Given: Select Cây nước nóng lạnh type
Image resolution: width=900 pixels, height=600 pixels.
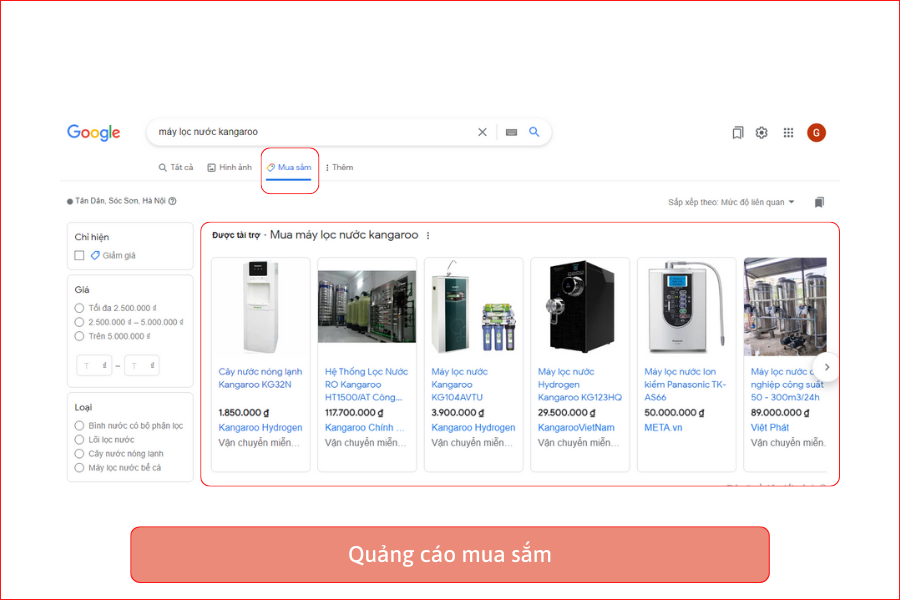Looking at the screenshot, I should pos(79,454).
